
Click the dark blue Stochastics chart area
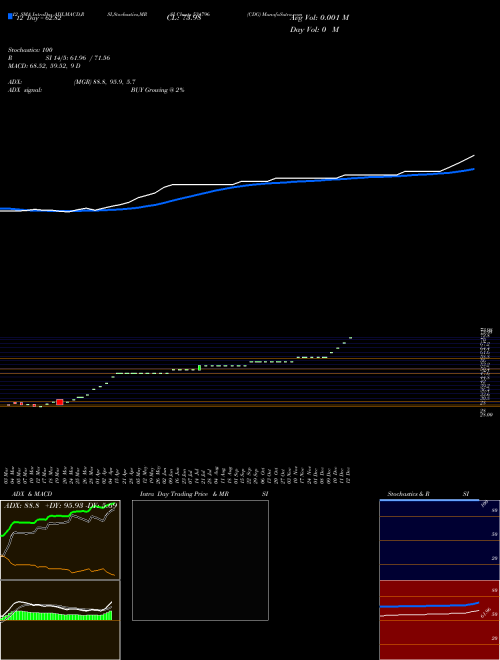(439, 540)
